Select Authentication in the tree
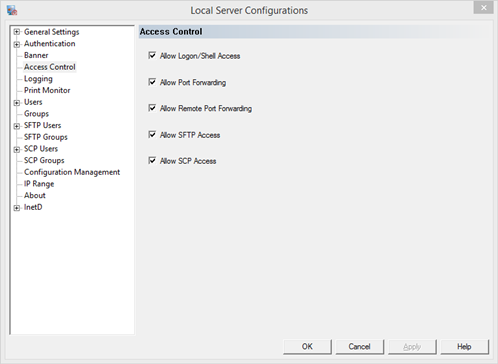Screen dimensions: 498x364 (x=49, y=44)
